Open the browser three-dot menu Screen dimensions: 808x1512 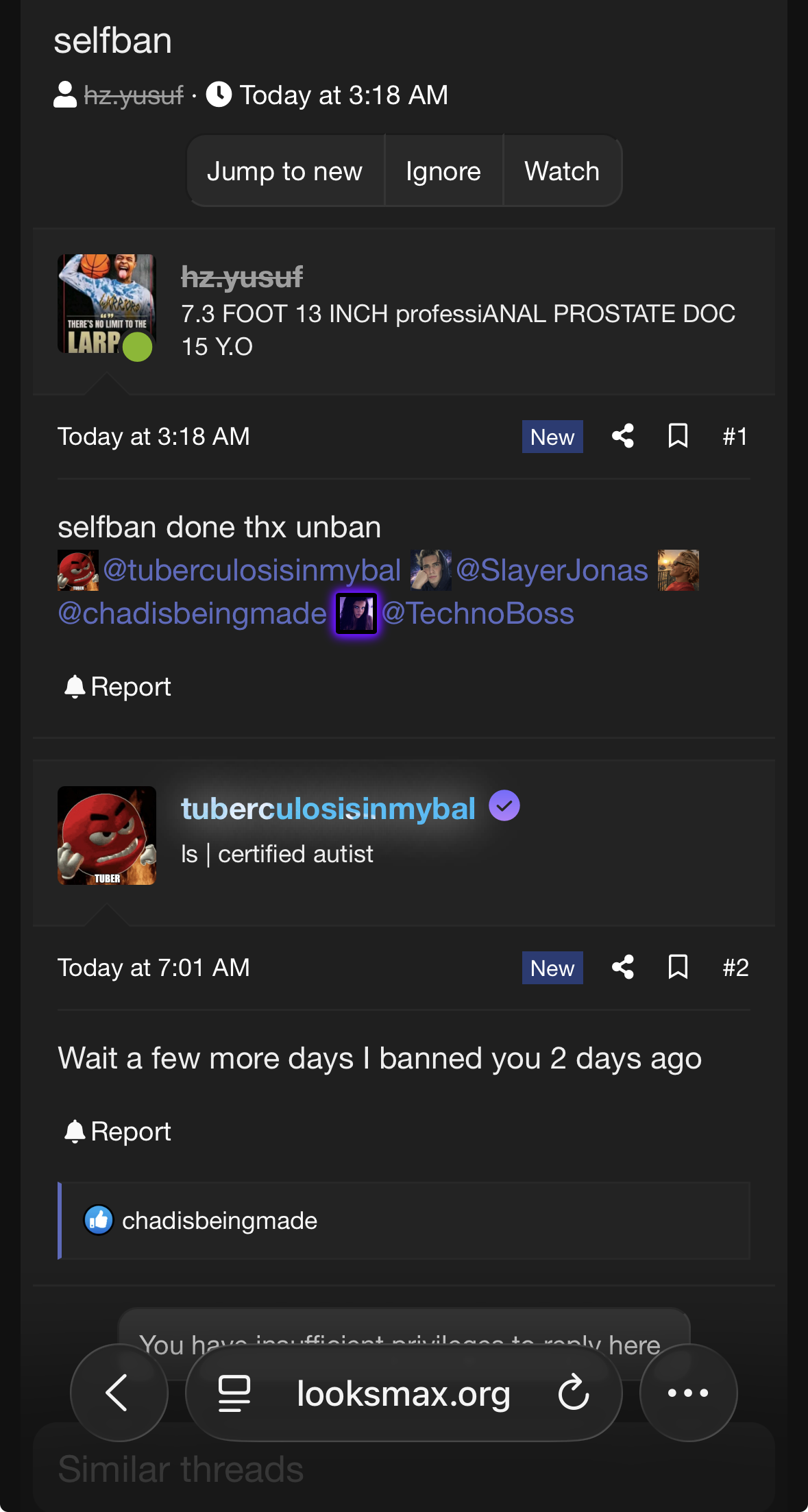tap(688, 1393)
